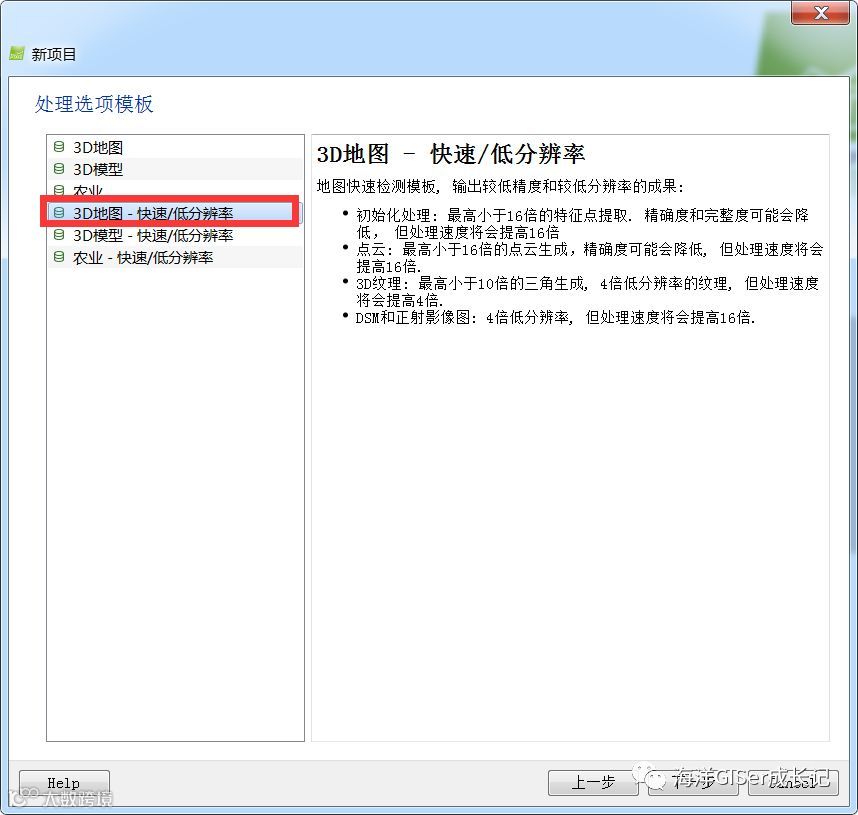The height and width of the screenshot is (815, 858).
Task: Click the DSM和正射影像图 bullet text
Action: click(555, 317)
